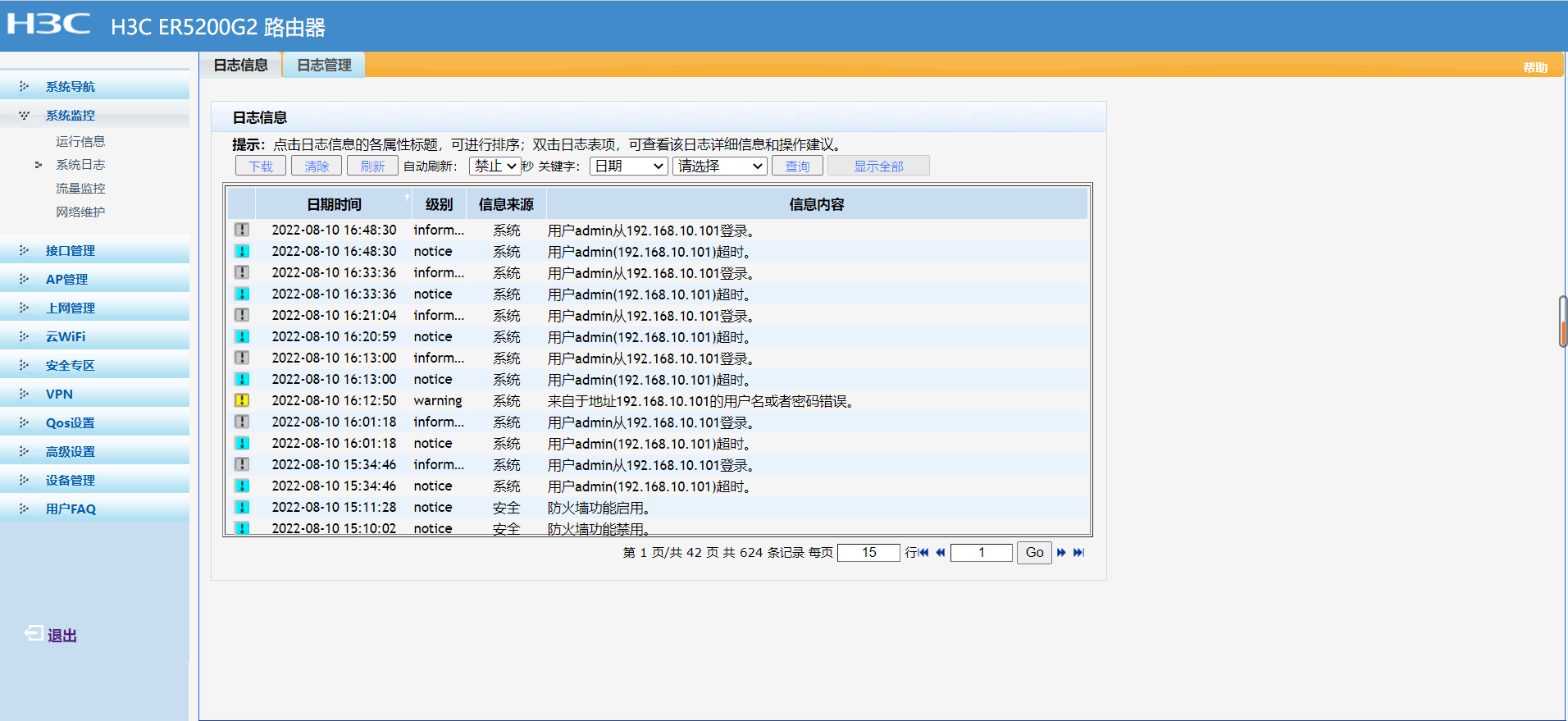Click the 查询 button
Viewport: 1568px width, 721px height.
797,166
